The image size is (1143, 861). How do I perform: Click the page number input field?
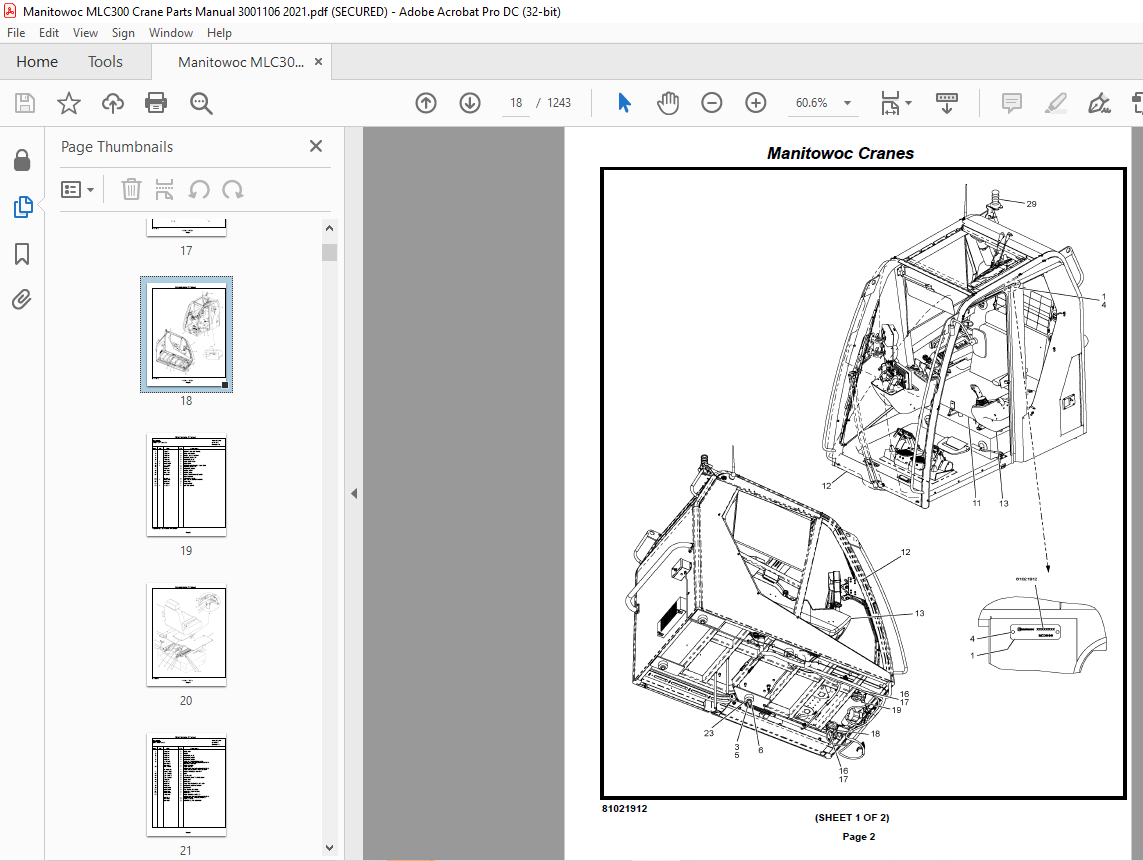point(516,103)
